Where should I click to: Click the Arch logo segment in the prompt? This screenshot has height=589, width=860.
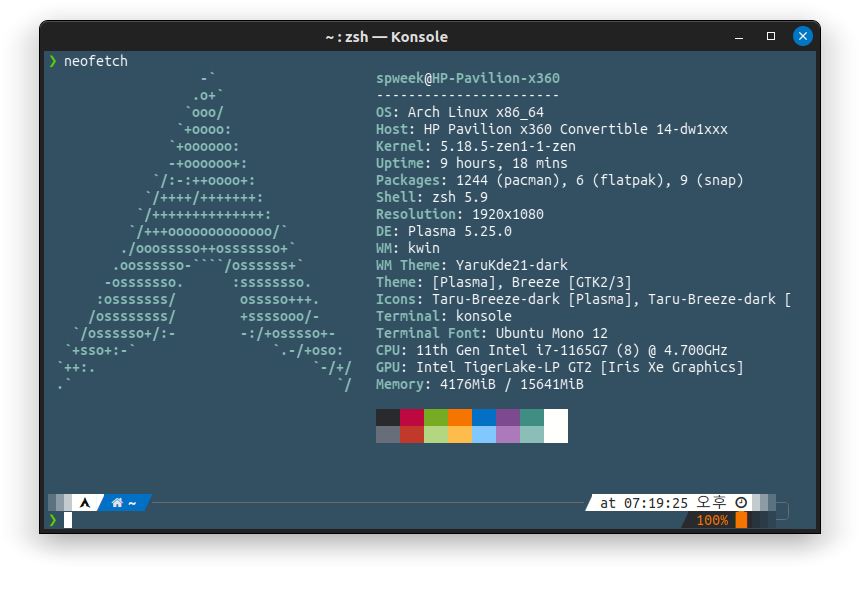click(85, 502)
